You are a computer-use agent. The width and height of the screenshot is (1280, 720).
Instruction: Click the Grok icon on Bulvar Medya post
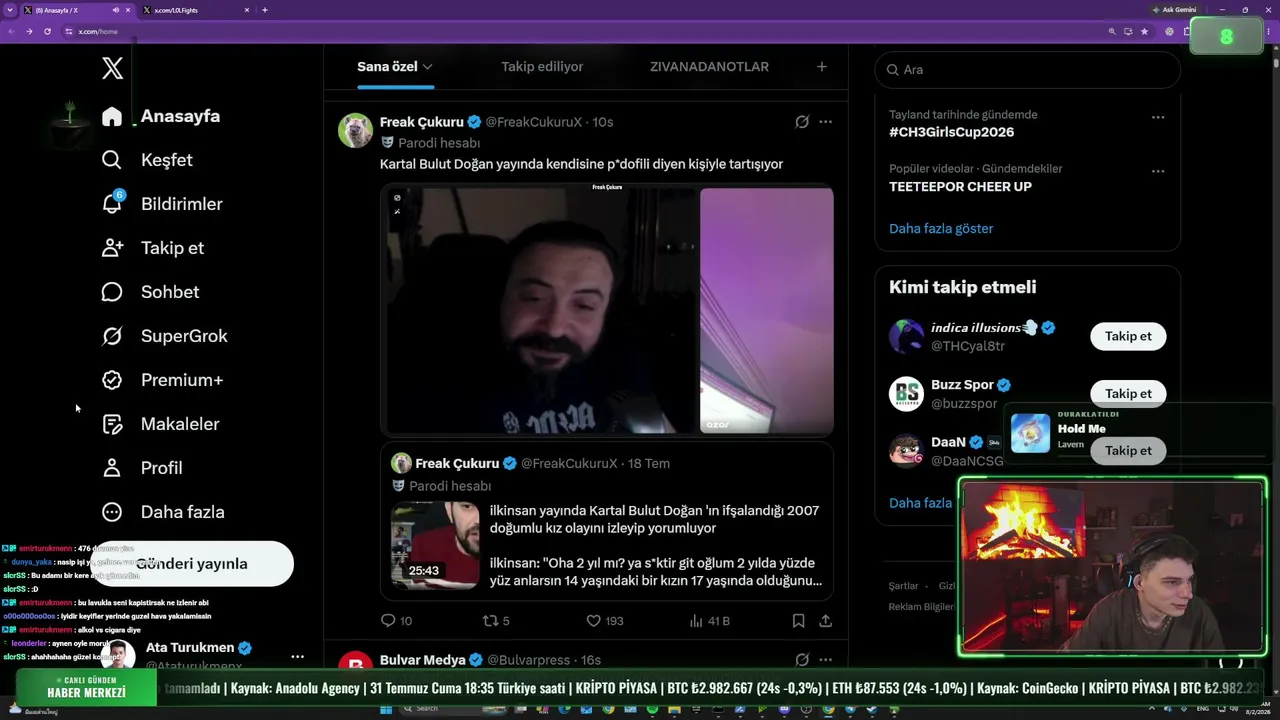click(802, 660)
